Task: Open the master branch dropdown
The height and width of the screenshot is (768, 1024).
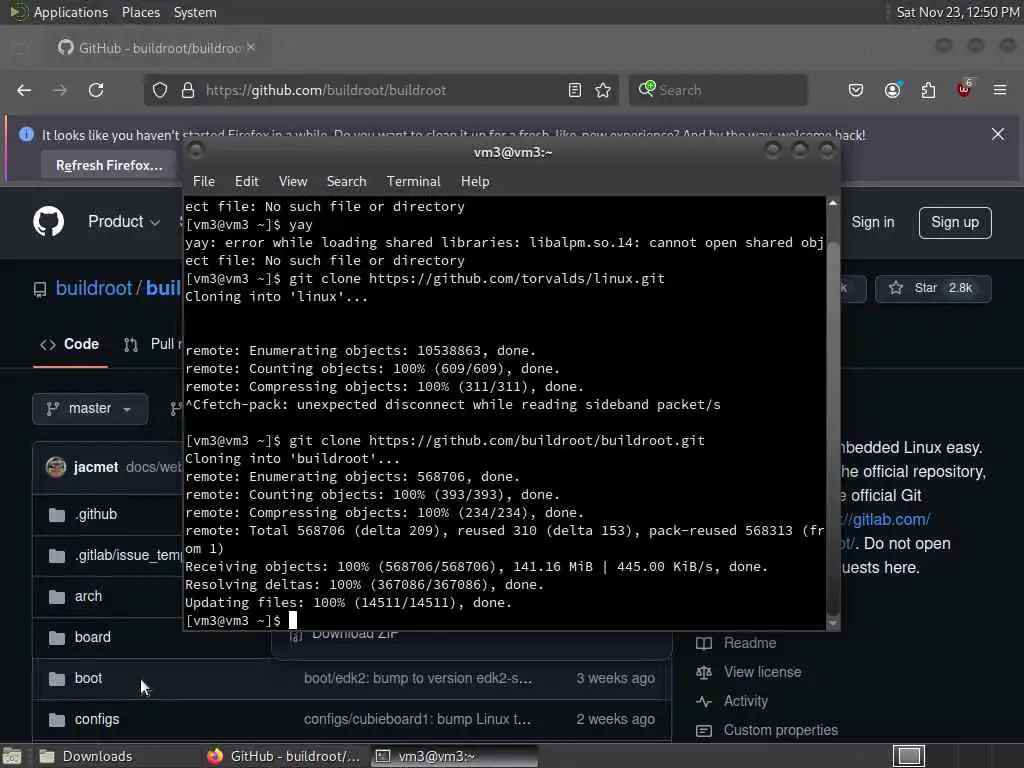Action: tap(90, 409)
